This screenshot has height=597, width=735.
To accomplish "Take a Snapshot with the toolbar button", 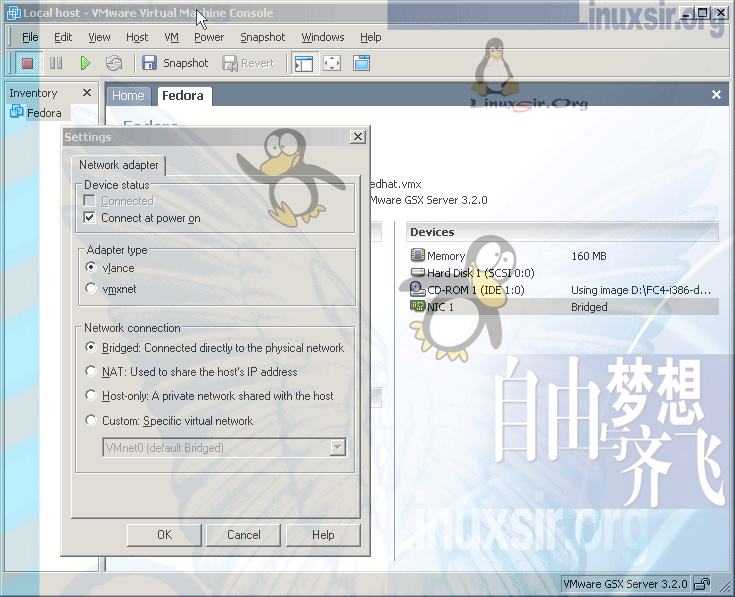I will 175,63.
